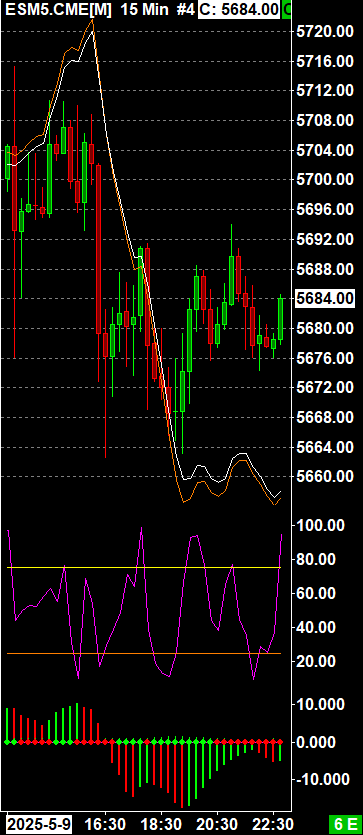This screenshot has height=835, width=363.
Task: Click the 0.000 histogram zero-line label
Action: coord(325,742)
